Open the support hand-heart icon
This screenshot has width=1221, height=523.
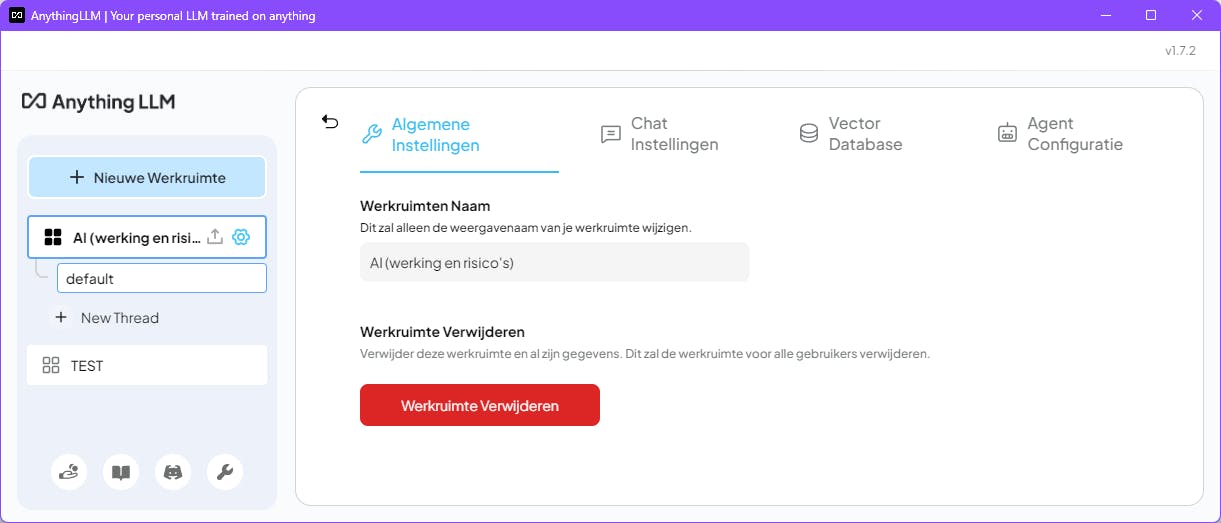pos(69,472)
